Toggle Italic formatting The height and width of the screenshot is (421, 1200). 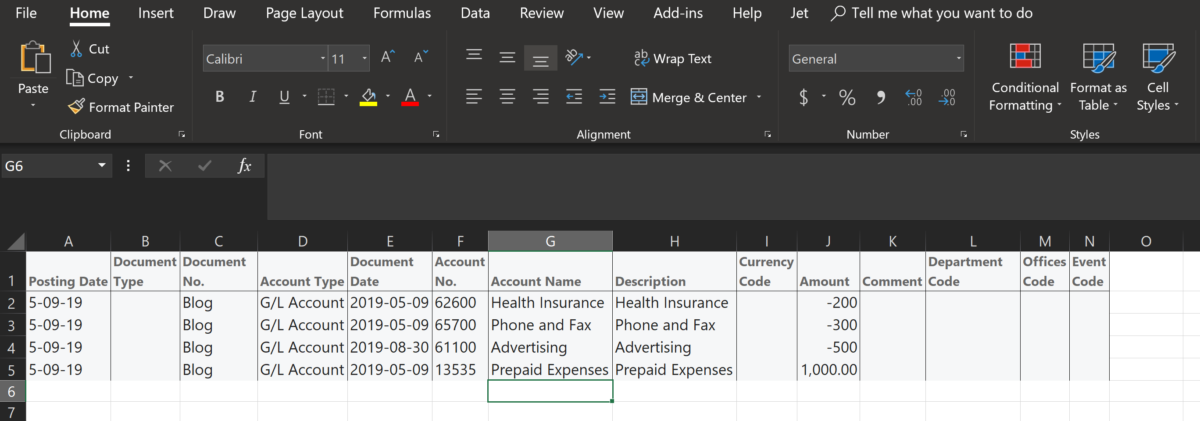click(252, 97)
